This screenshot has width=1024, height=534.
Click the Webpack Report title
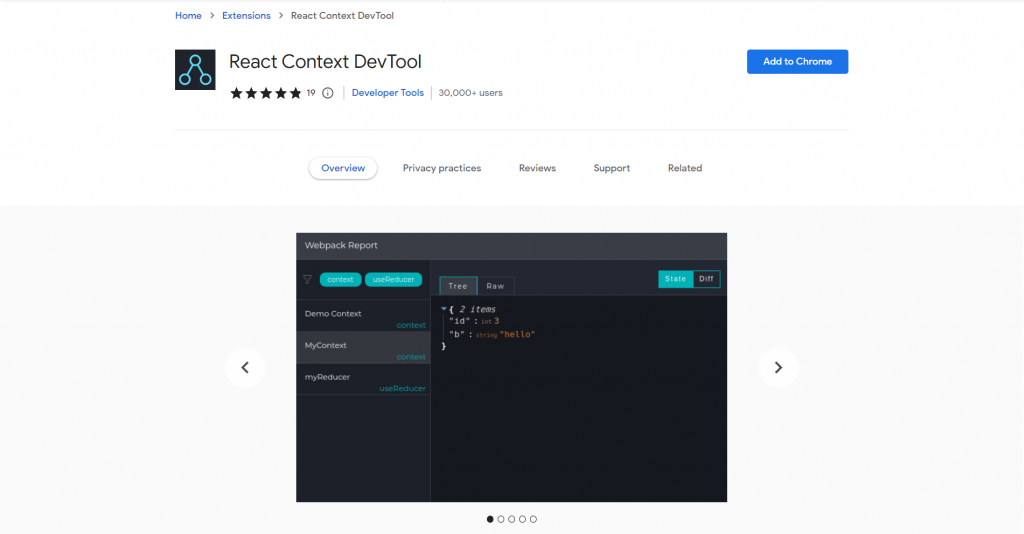pos(341,245)
